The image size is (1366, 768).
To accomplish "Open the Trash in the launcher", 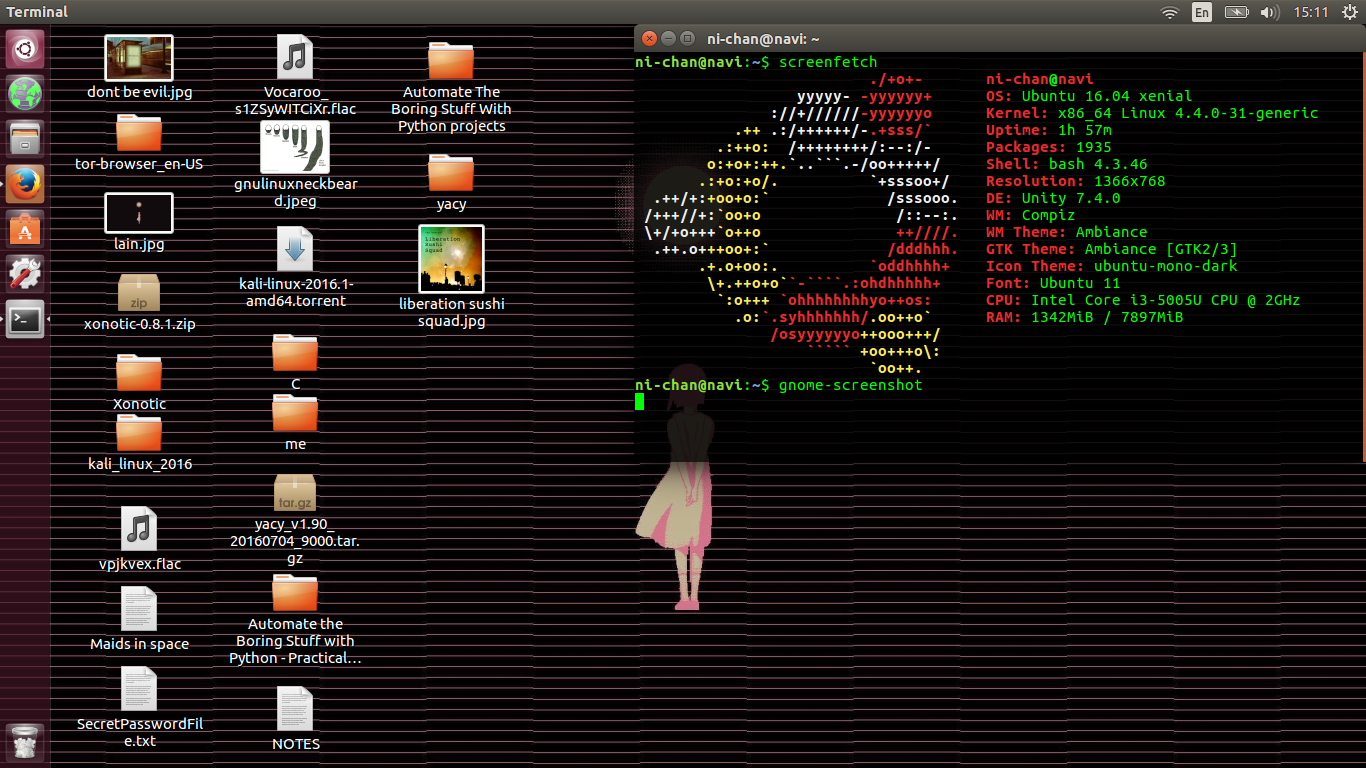I will click(x=25, y=743).
